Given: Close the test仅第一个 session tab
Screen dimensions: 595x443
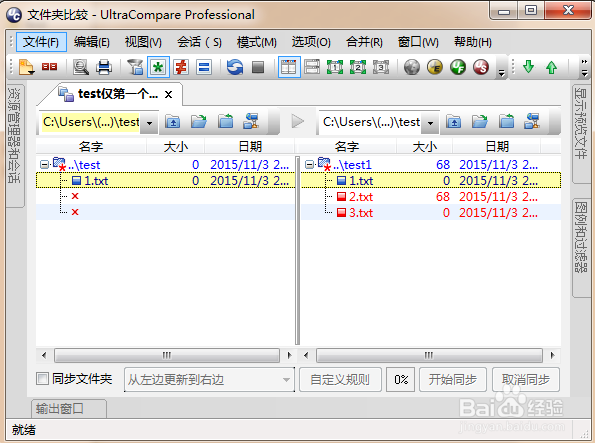Looking at the screenshot, I should (x=168, y=95).
